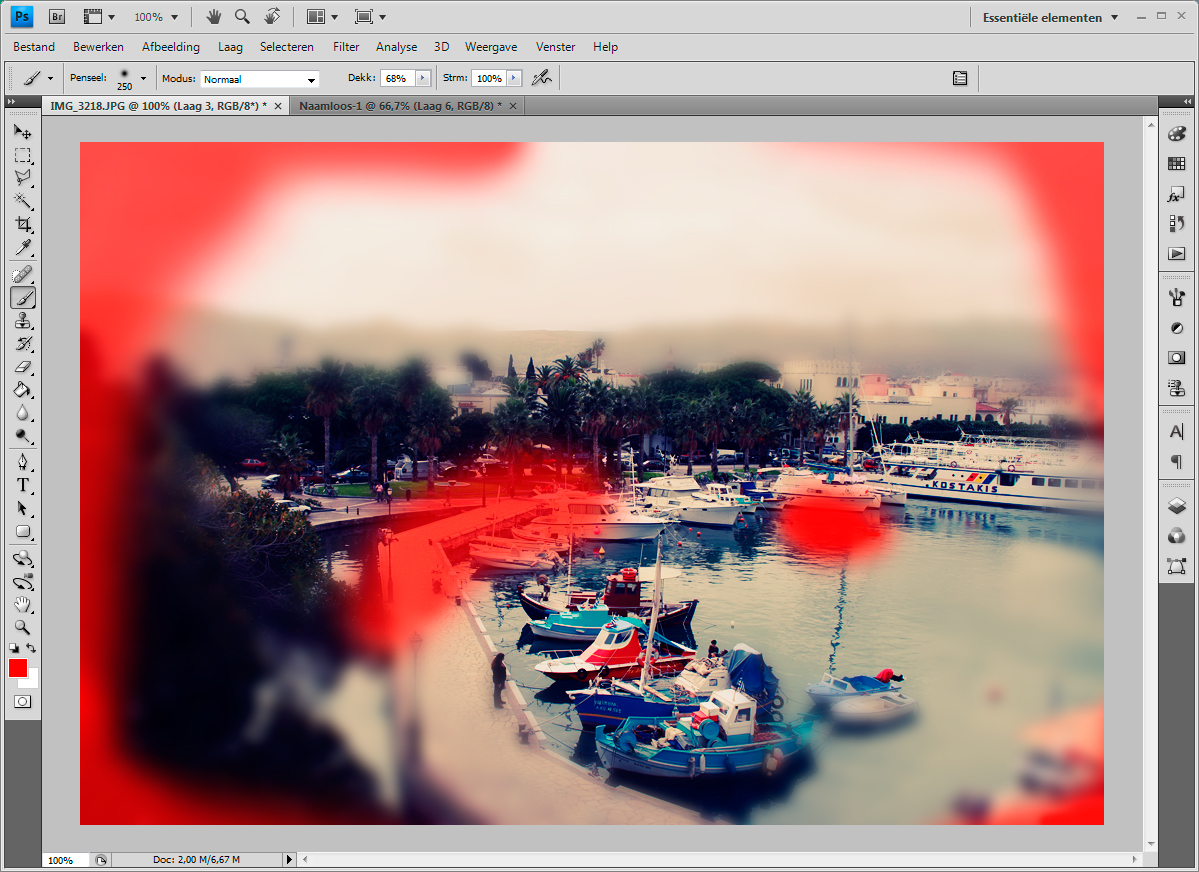Image resolution: width=1199 pixels, height=872 pixels.
Task: Expand the collapsed right panel dock
Action: pyautogui.click(x=1188, y=101)
